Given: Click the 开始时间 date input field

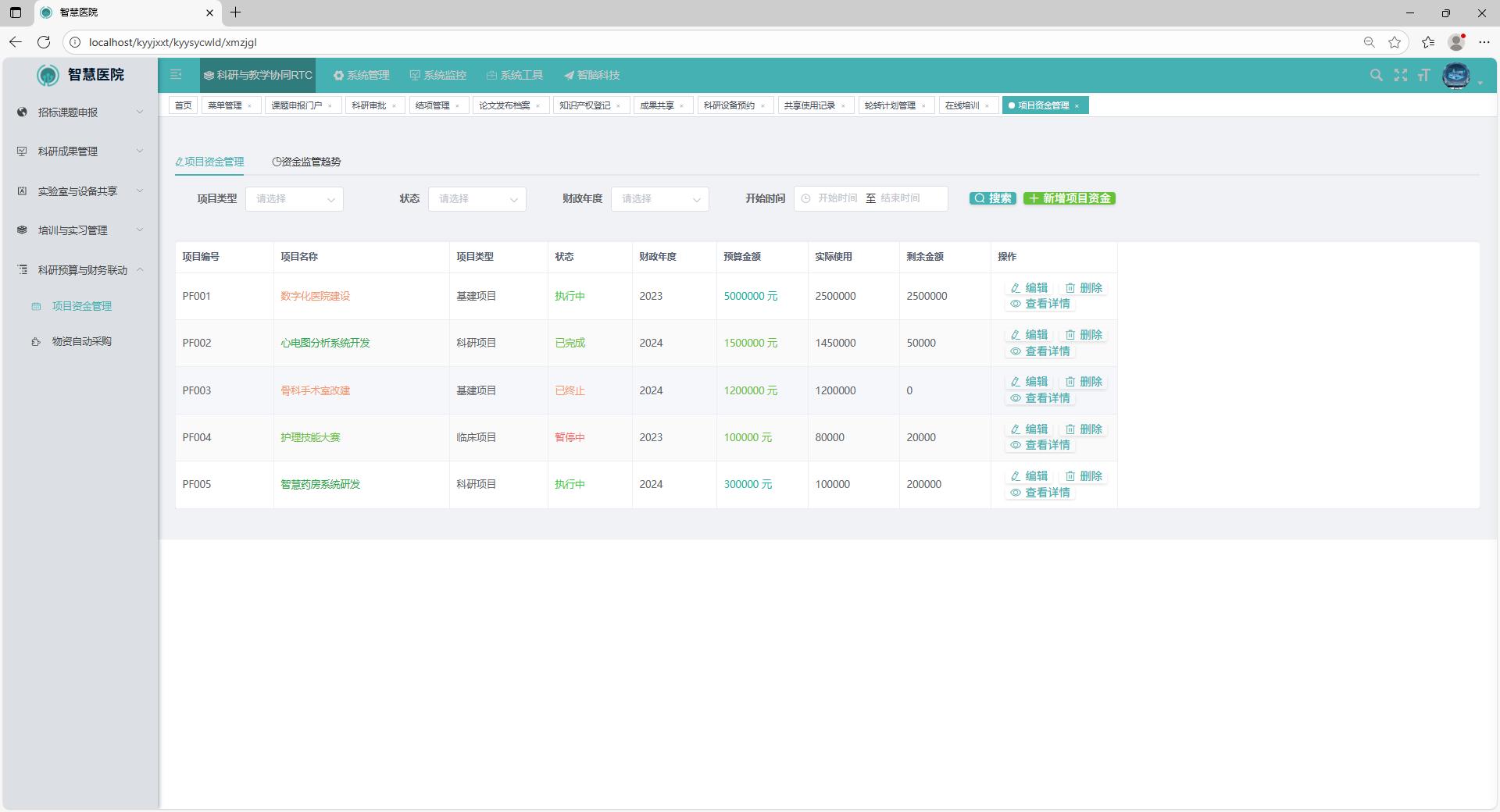Looking at the screenshot, I should click(837, 199).
